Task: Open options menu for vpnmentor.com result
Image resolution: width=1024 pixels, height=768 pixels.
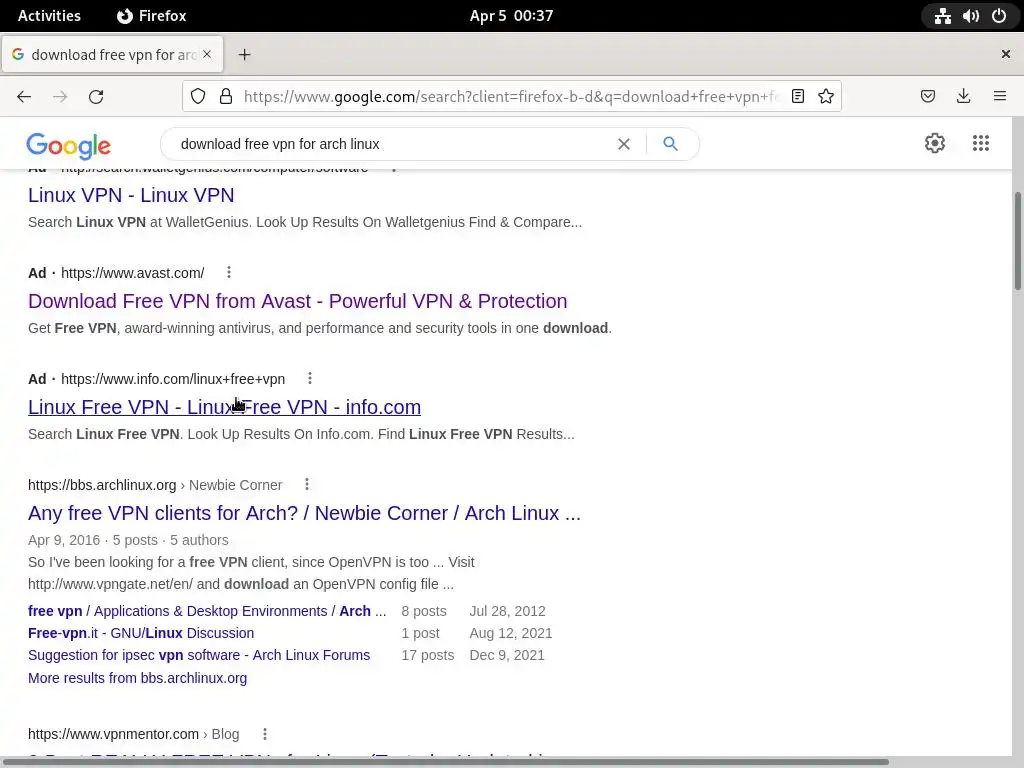Action: [x=264, y=734]
